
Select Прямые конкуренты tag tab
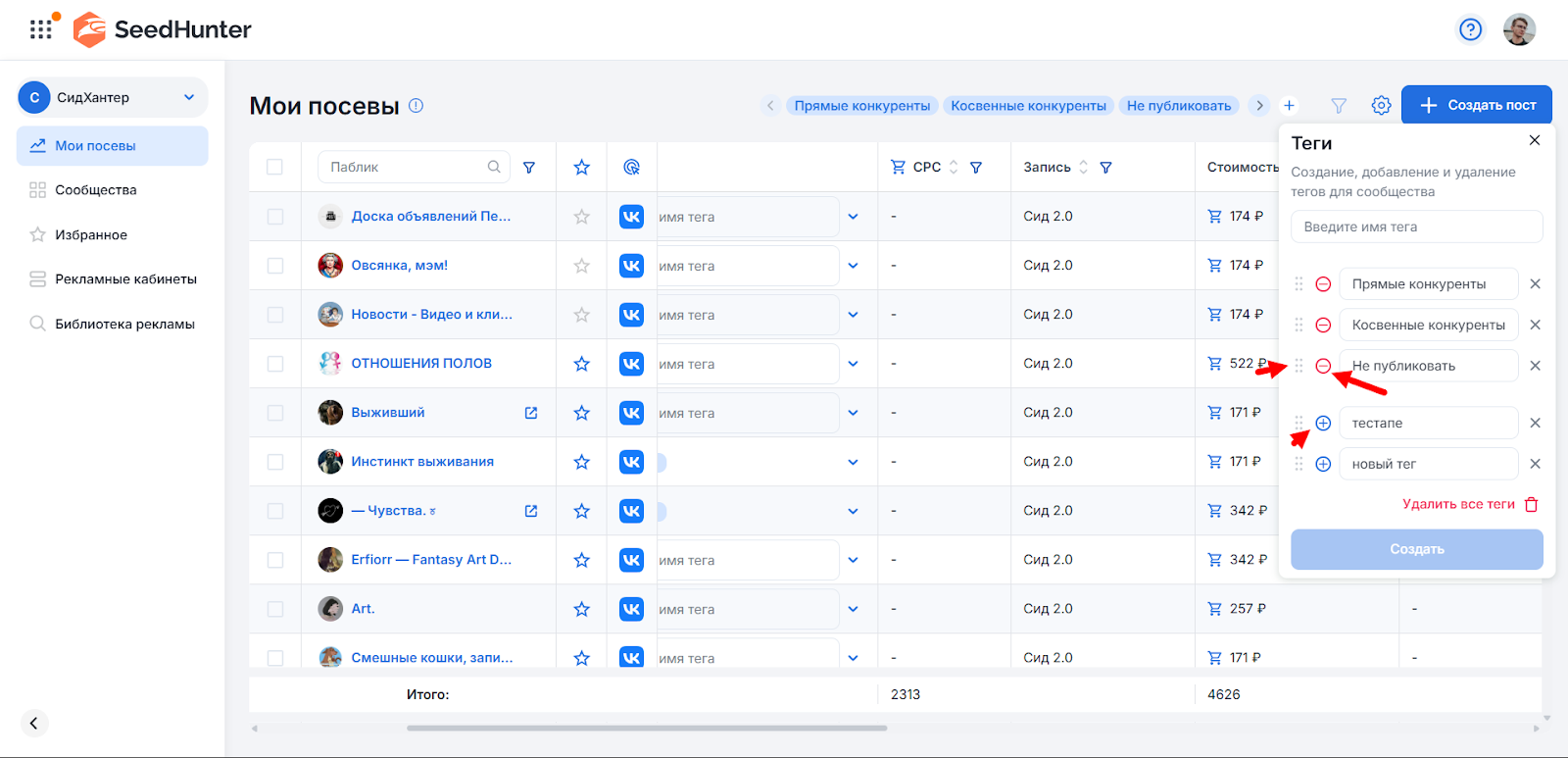[861, 106]
